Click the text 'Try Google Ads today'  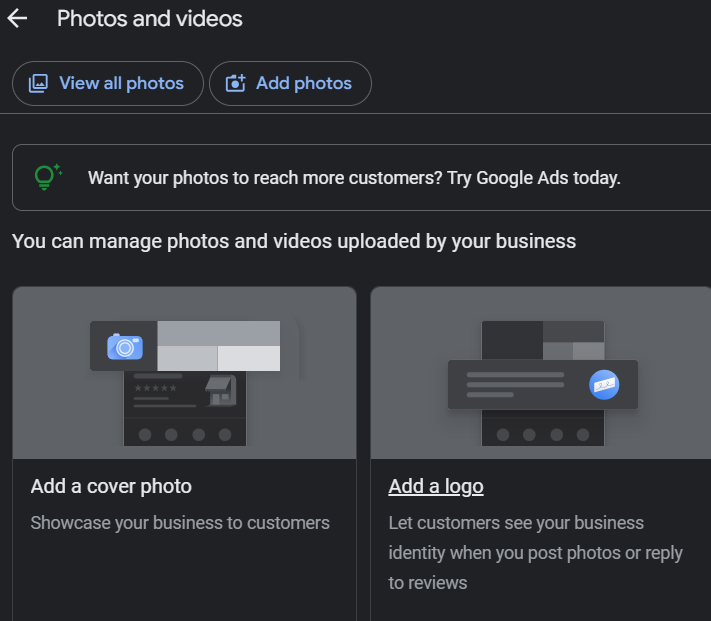tap(534, 178)
